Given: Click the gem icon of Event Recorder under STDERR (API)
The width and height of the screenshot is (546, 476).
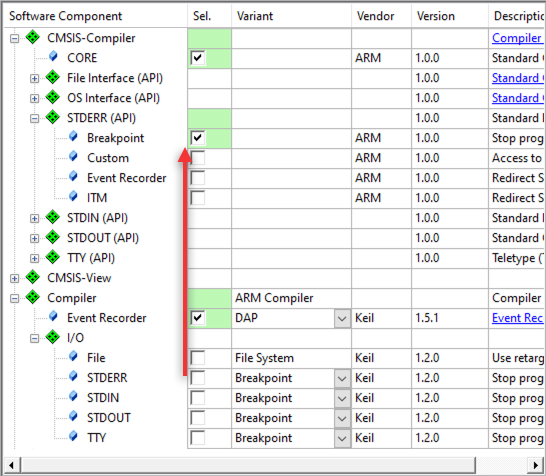Looking at the screenshot, I should click(73, 177).
